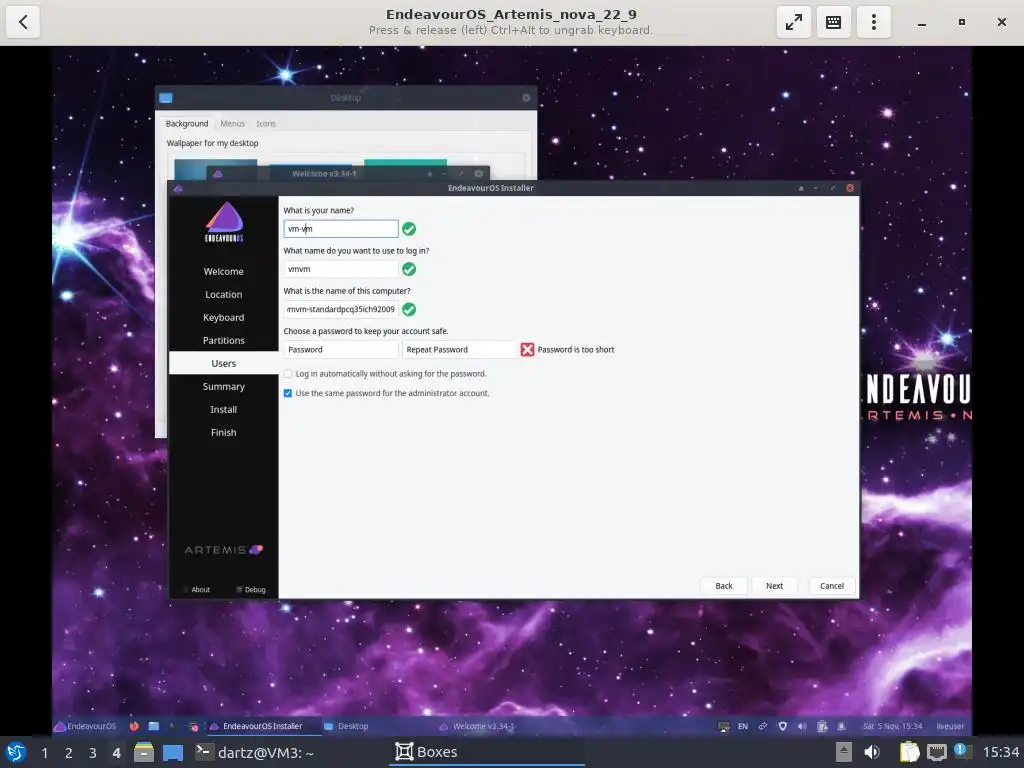Open the Debug button in the installer
This screenshot has height=768, width=1024.
251,589
